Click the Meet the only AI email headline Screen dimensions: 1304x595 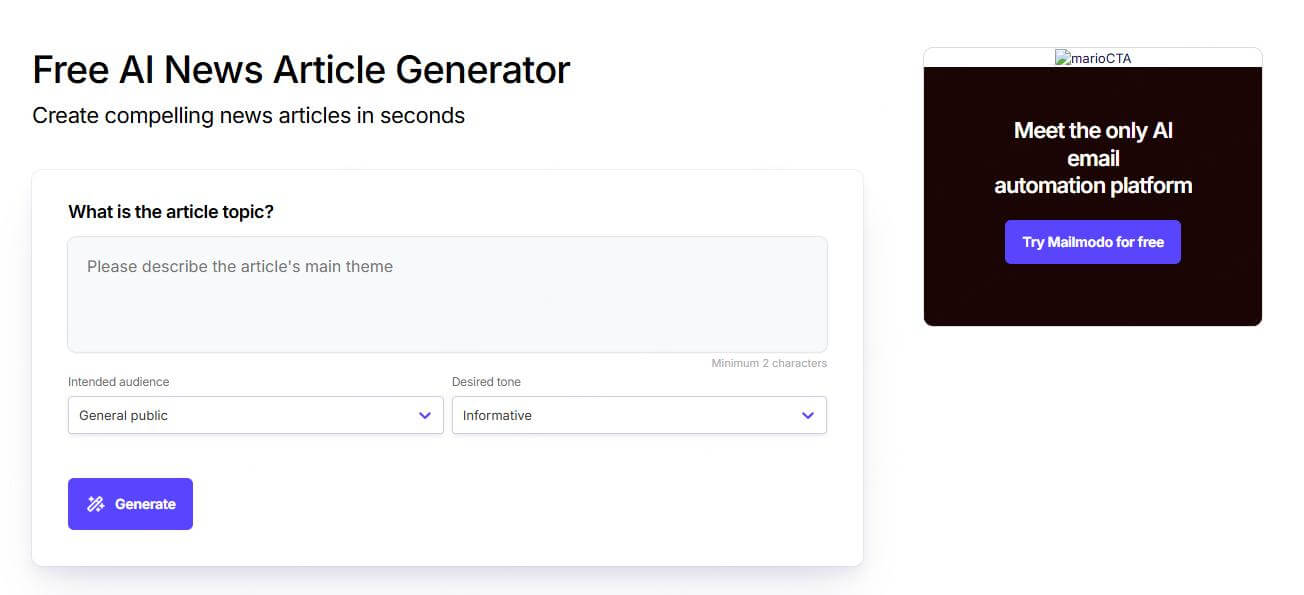click(1092, 158)
